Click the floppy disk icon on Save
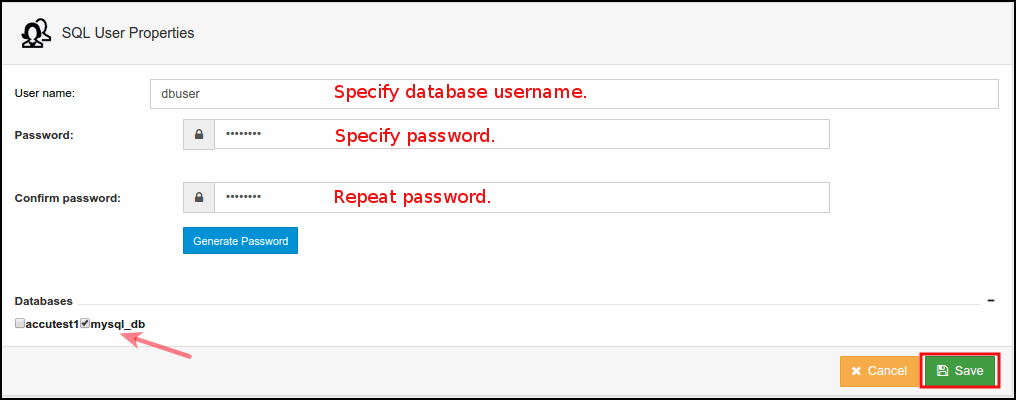 click(x=942, y=371)
